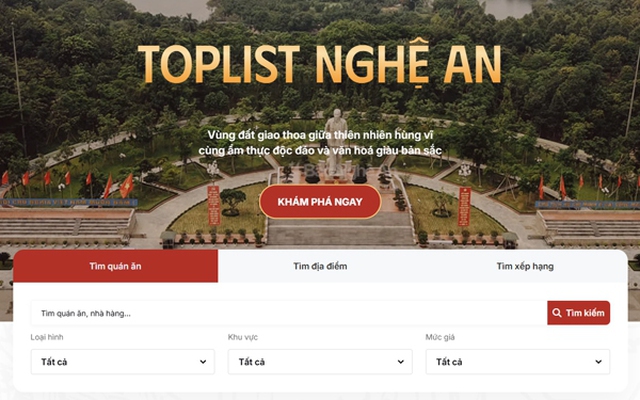Switch to the Tìm địa điểm tab
The height and width of the screenshot is (400, 640).
pos(320,266)
